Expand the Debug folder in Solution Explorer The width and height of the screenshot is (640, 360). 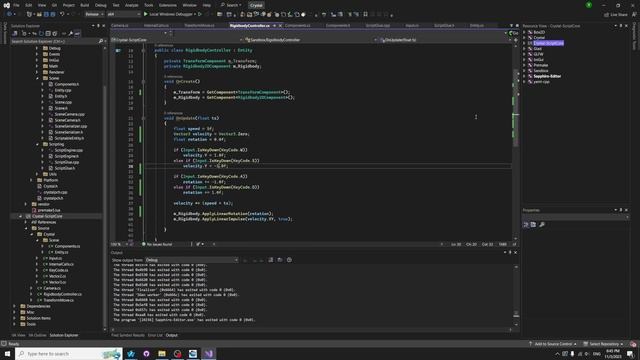click(37, 48)
